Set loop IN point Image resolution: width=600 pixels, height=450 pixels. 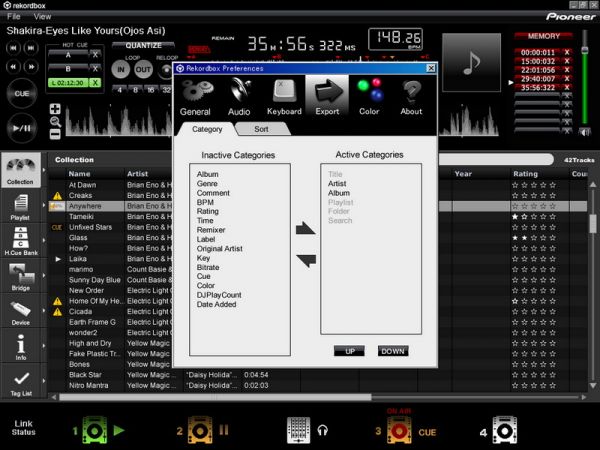point(121,70)
